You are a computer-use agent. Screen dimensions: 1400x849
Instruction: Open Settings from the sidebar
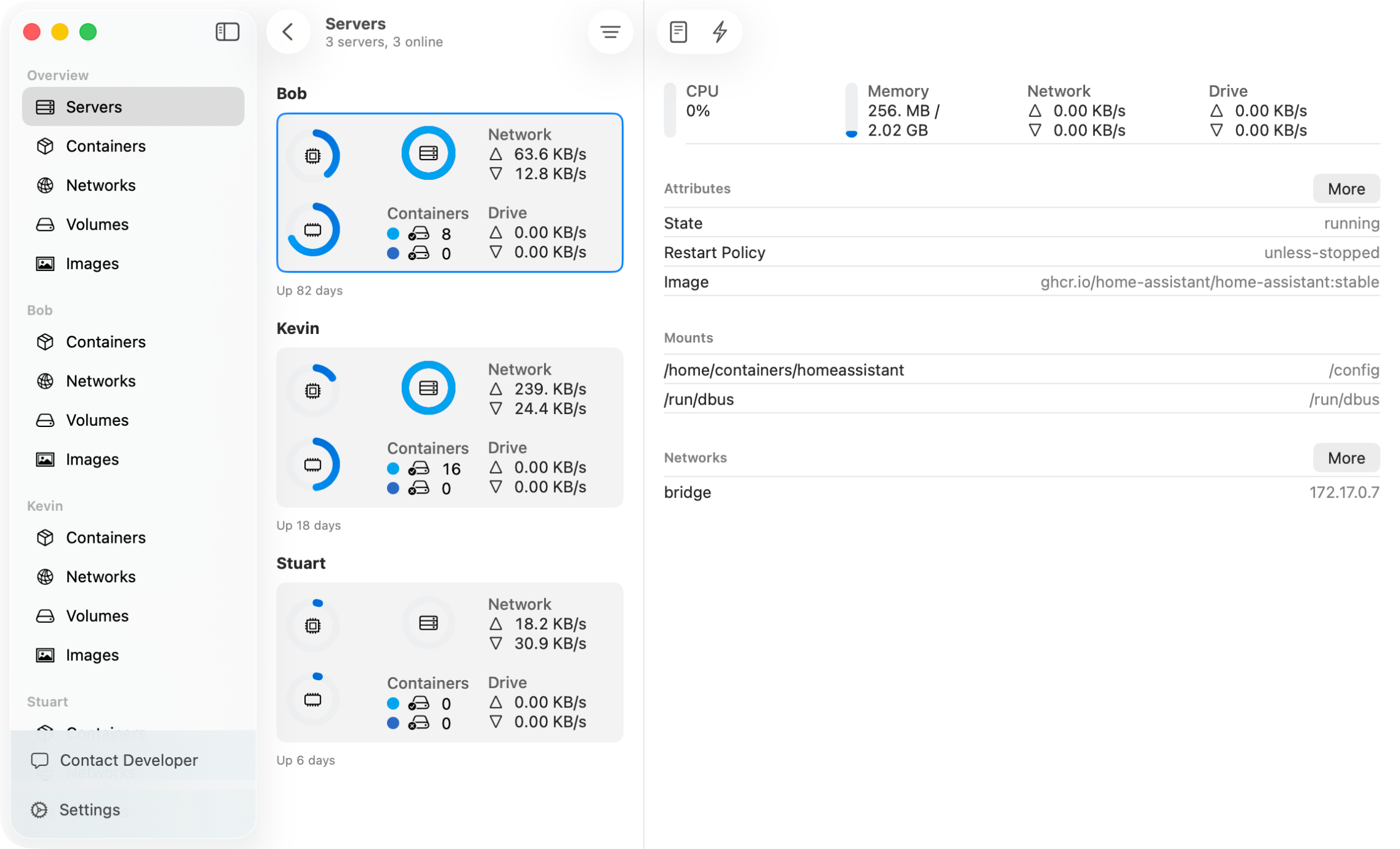(90, 809)
